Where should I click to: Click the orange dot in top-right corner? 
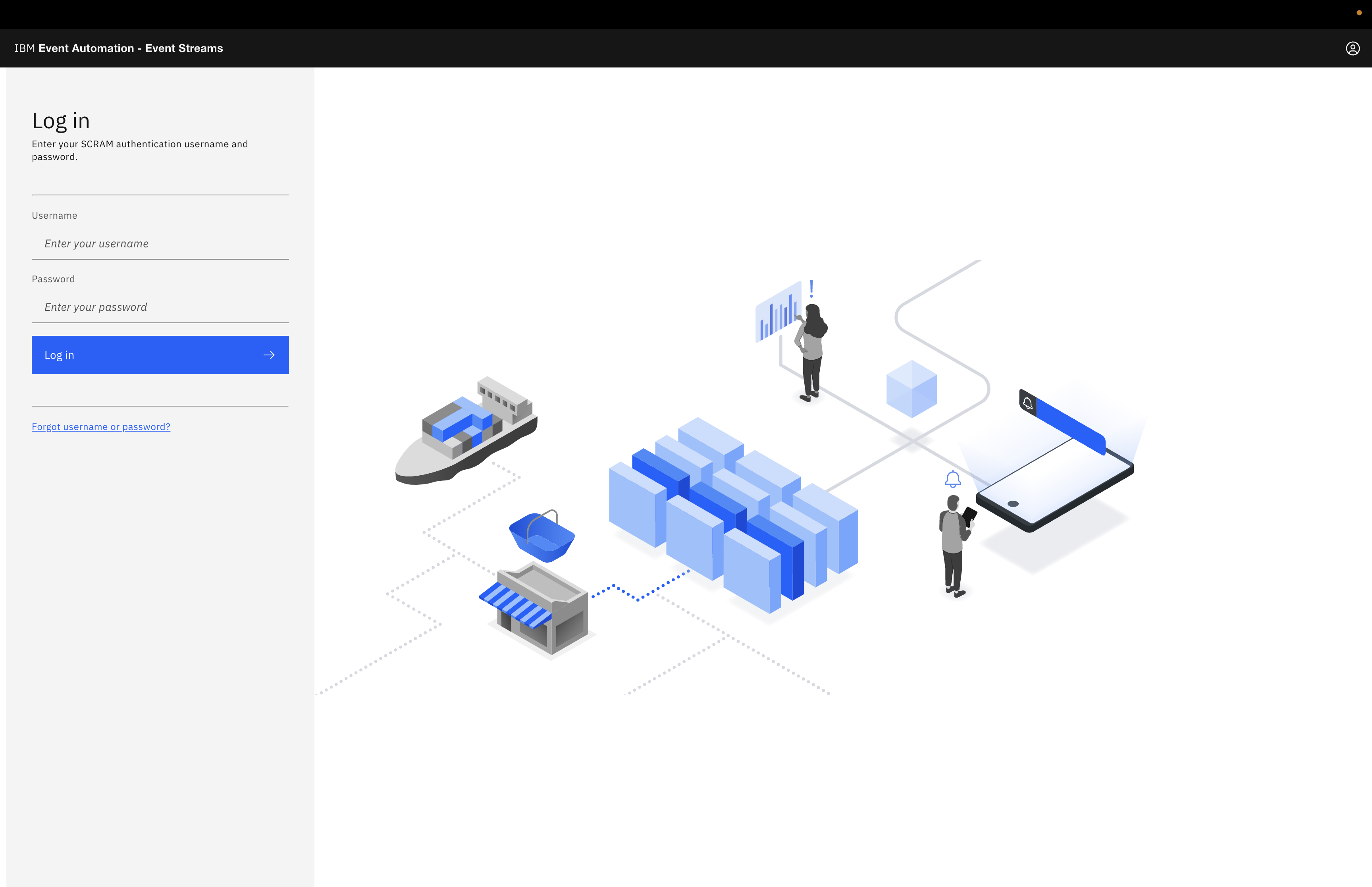pos(1359,13)
